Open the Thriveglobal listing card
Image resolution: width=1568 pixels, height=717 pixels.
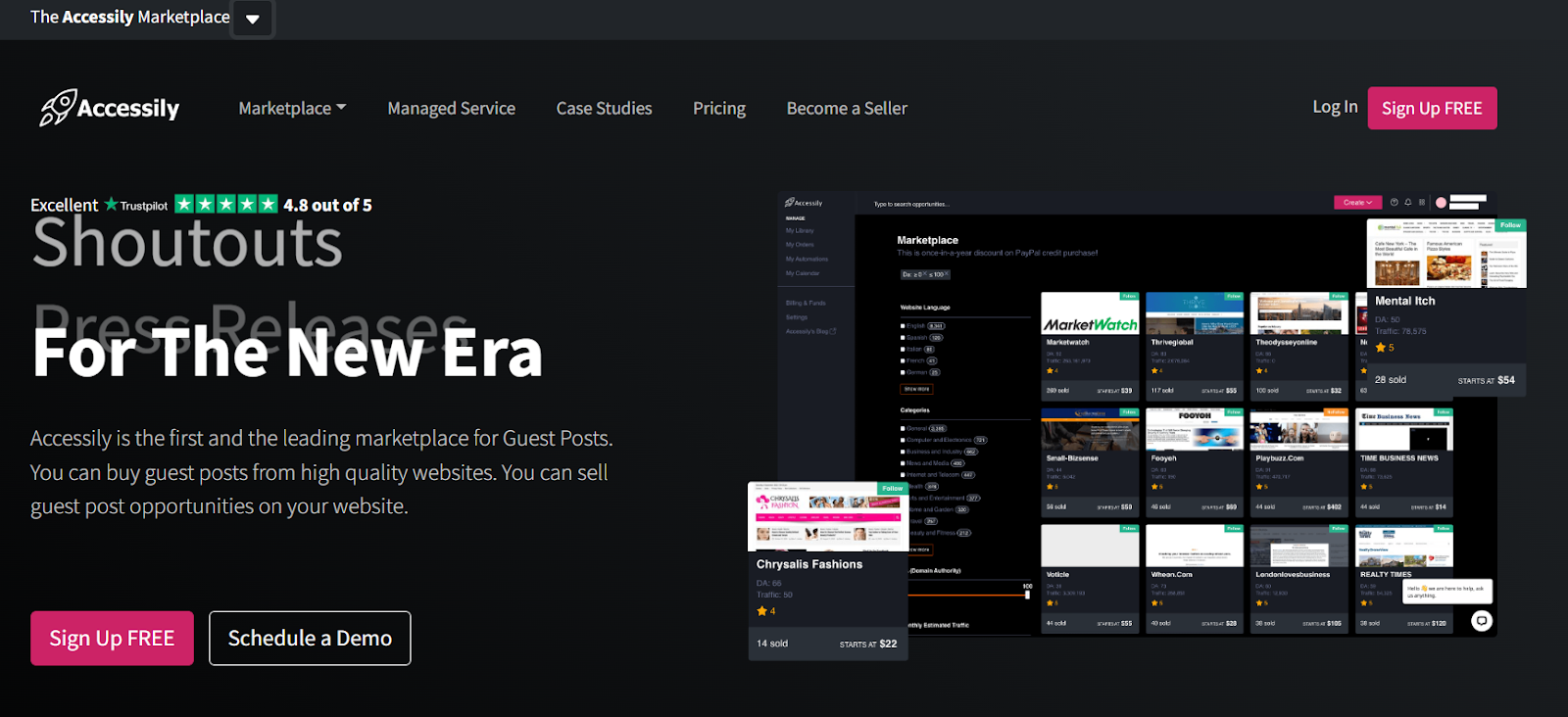[x=1195, y=346]
